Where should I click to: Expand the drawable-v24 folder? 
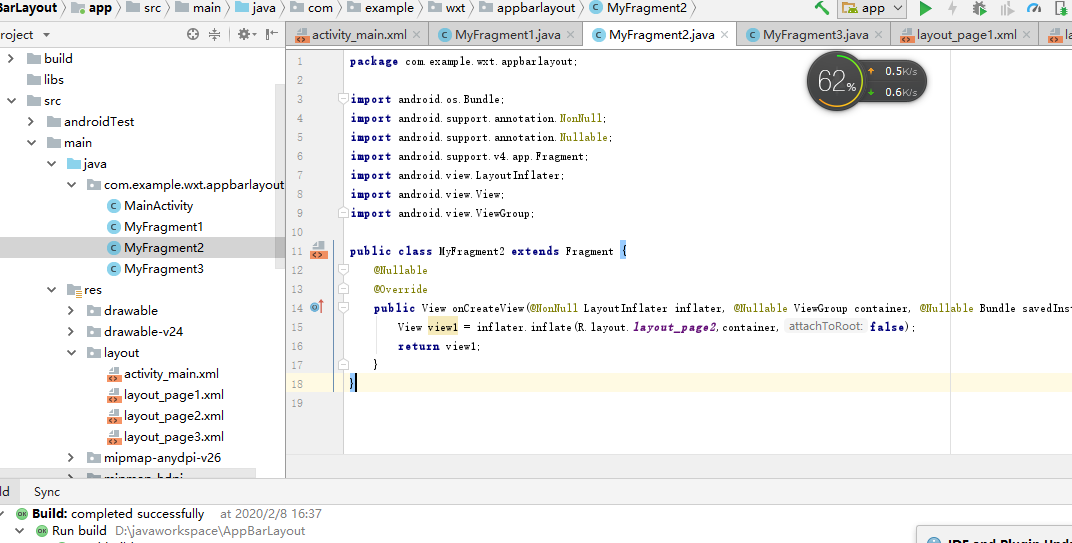(71, 332)
